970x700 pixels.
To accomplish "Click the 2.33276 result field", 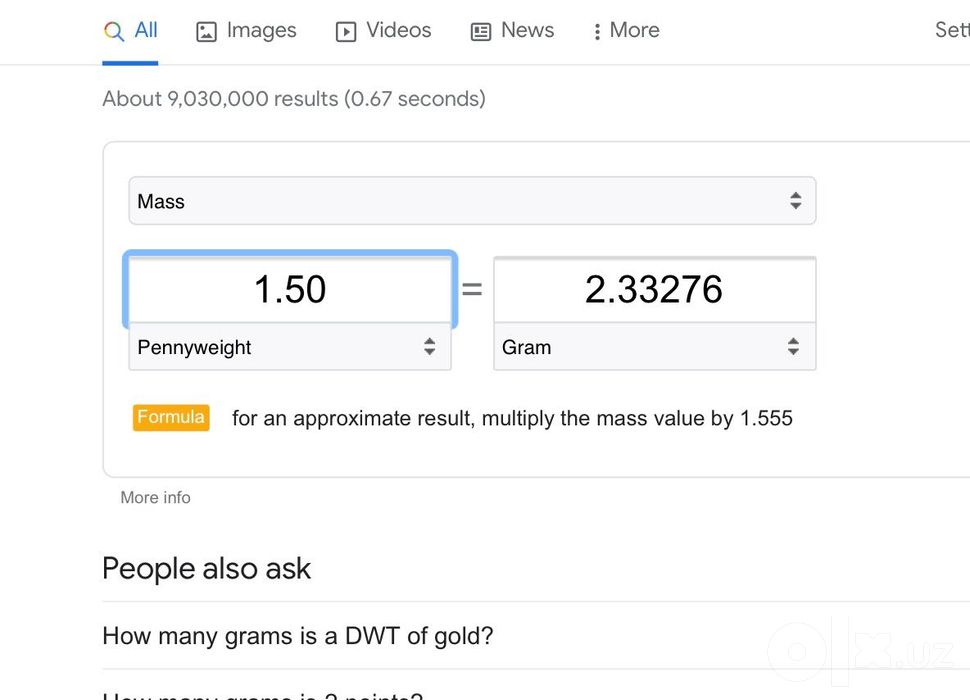I will pos(655,289).
